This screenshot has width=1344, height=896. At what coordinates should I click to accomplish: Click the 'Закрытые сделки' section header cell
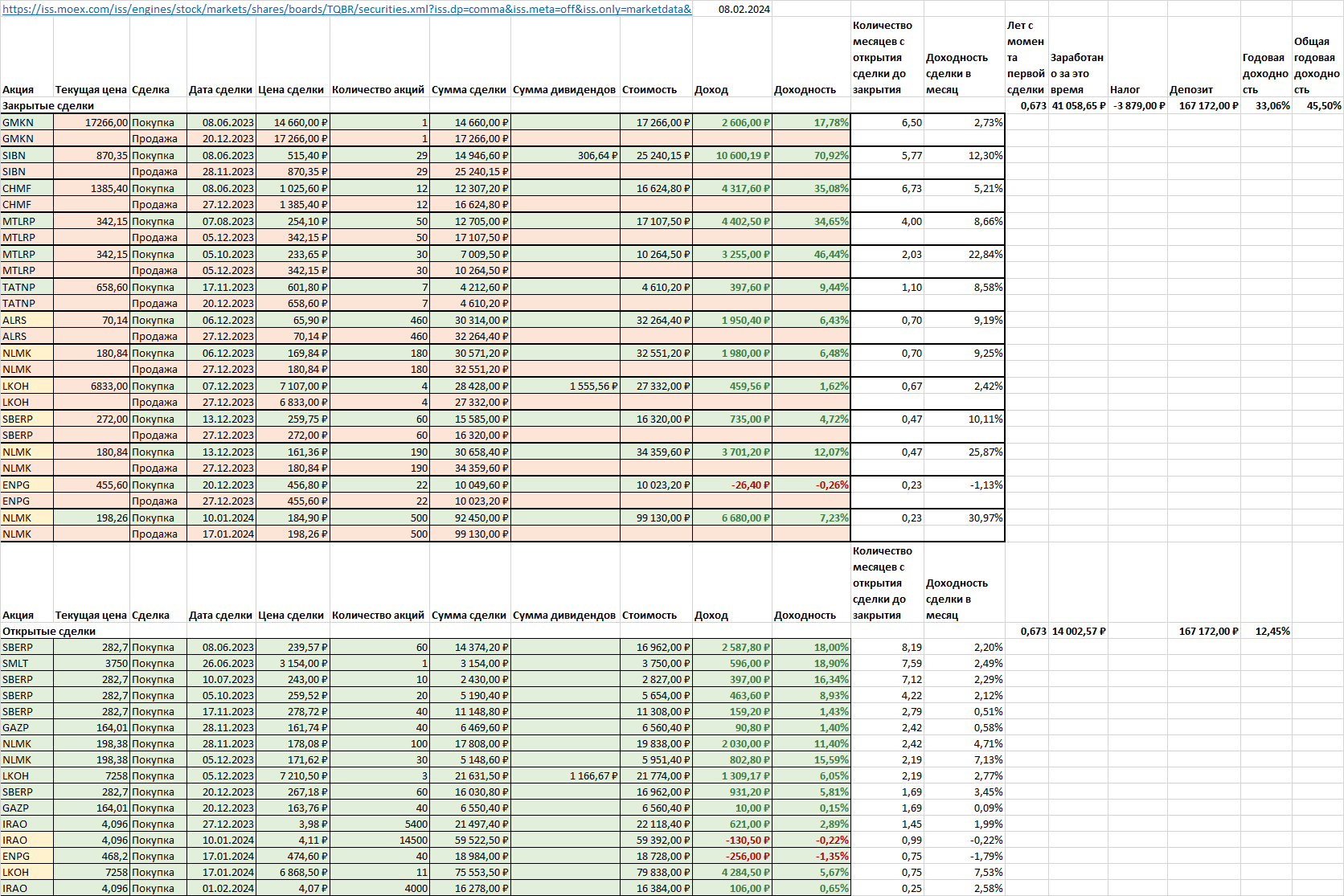(48, 105)
